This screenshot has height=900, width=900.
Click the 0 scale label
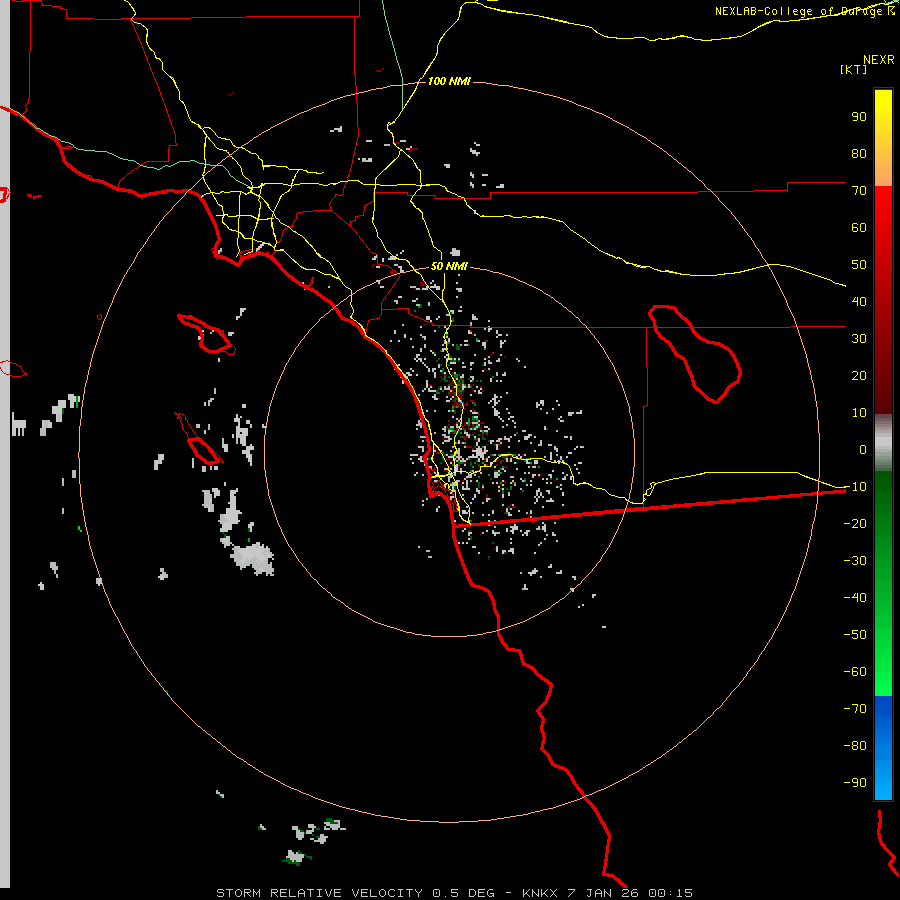pyautogui.click(x=863, y=449)
